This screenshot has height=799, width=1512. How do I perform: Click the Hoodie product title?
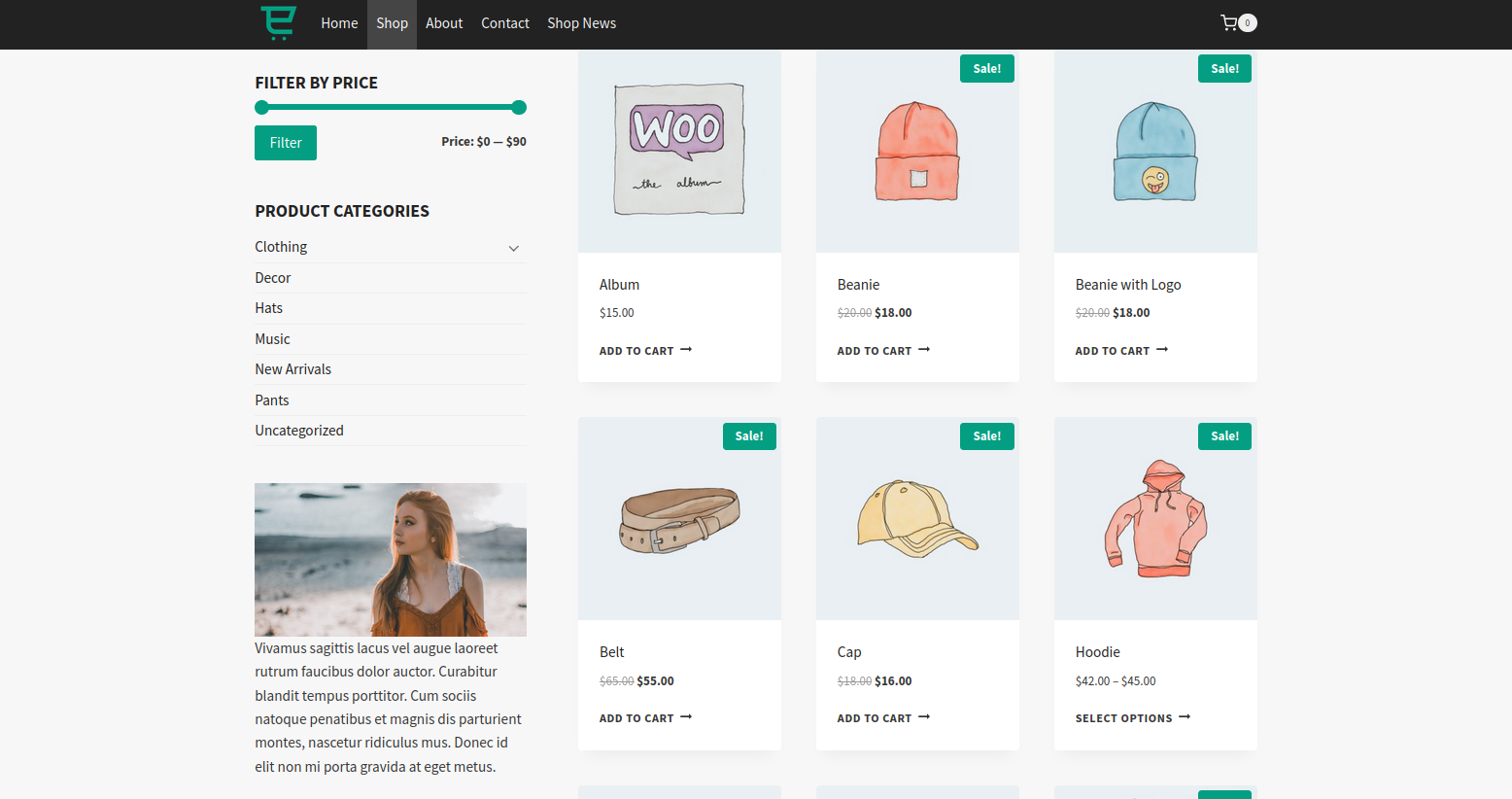click(x=1098, y=652)
